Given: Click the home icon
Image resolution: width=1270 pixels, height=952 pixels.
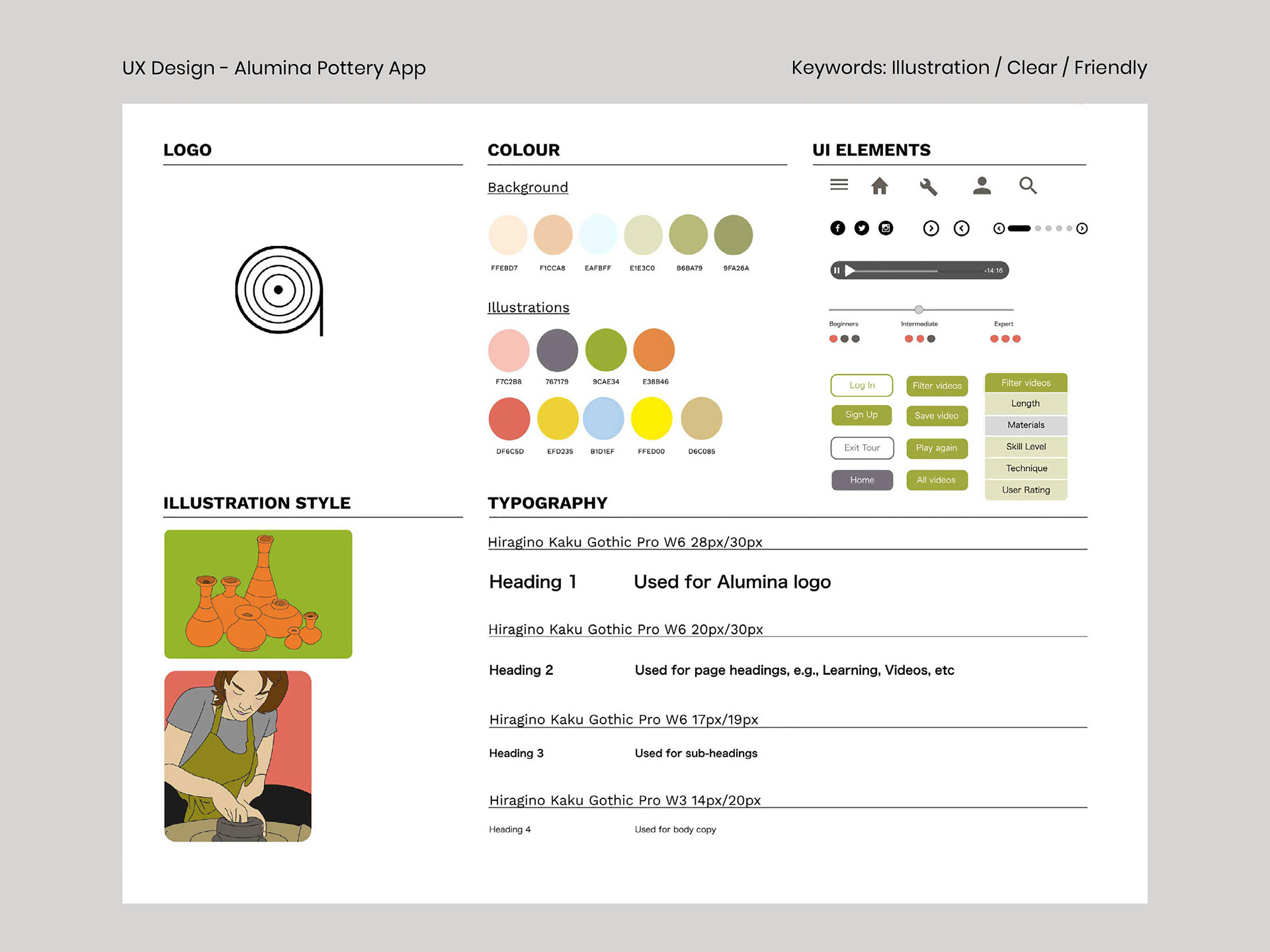Looking at the screenshot, I should [879, 186].
